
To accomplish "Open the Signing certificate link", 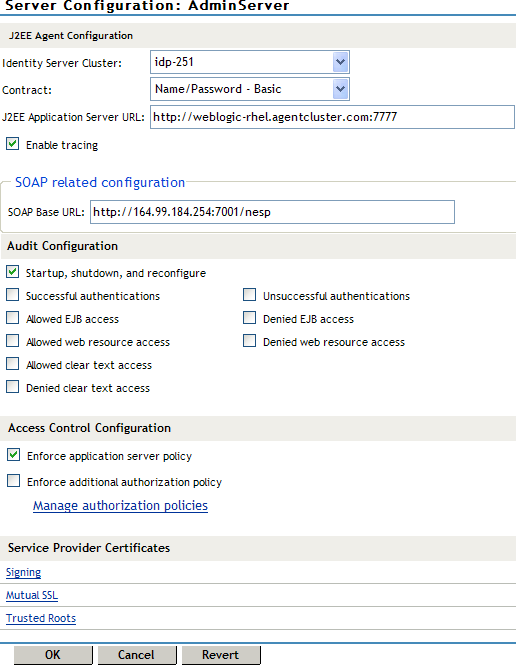I will (x=23, y=573).
